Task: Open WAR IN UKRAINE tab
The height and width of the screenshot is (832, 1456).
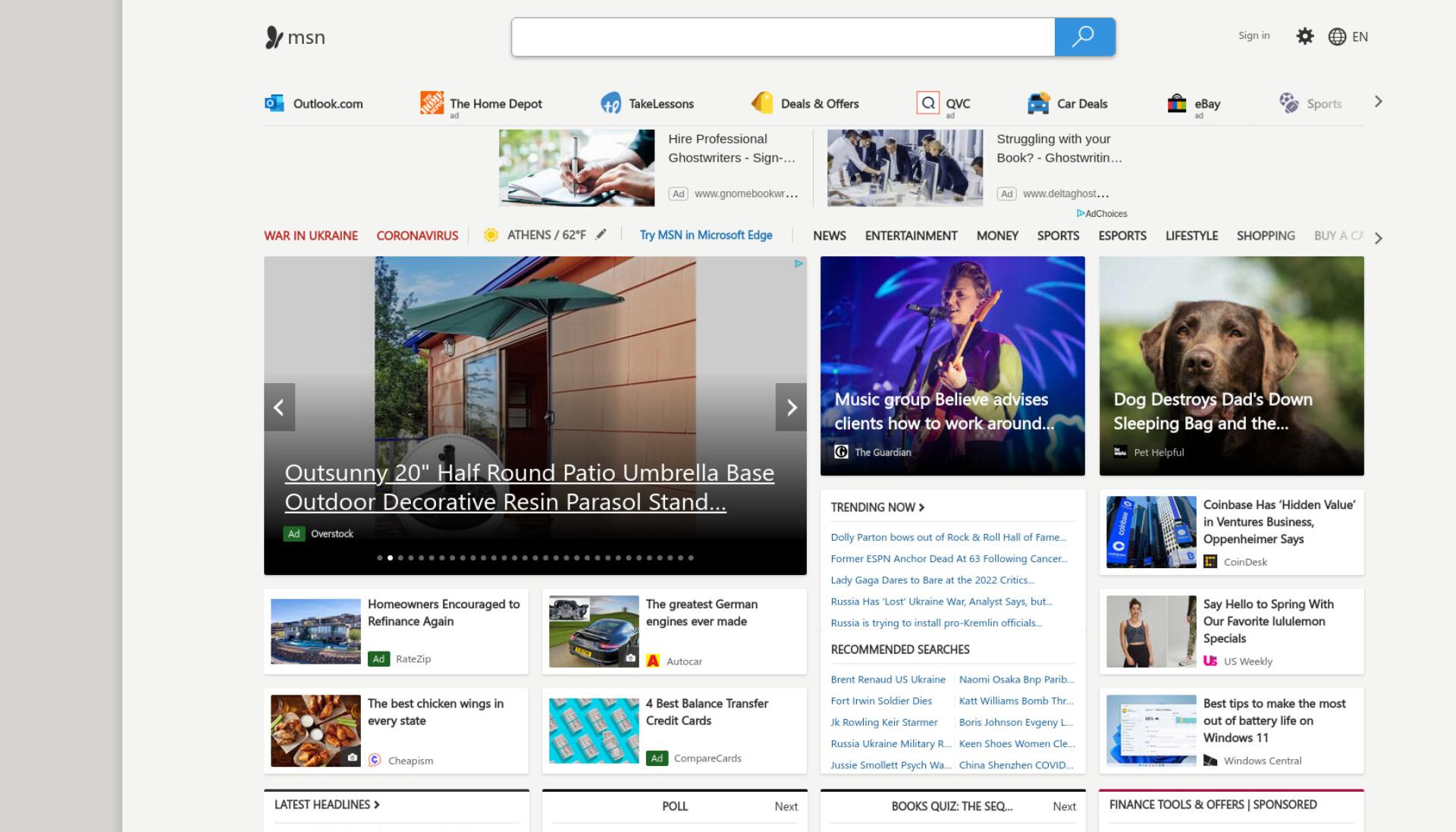Action: pyautogui.click(x=311, y=236)
